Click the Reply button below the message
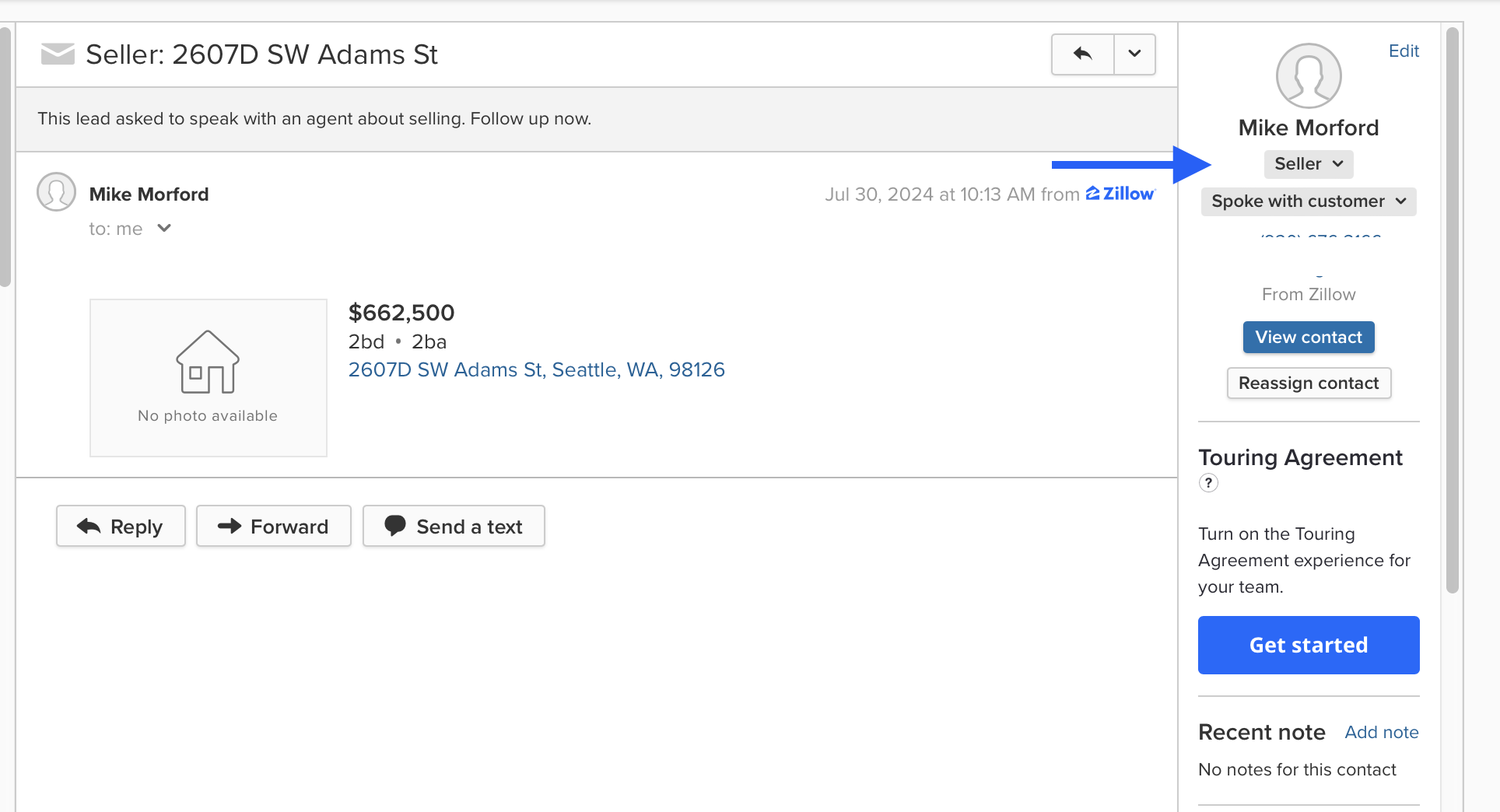Image resolution: width=1500 pixels, height=812 pixels. (x=121, y=527)
